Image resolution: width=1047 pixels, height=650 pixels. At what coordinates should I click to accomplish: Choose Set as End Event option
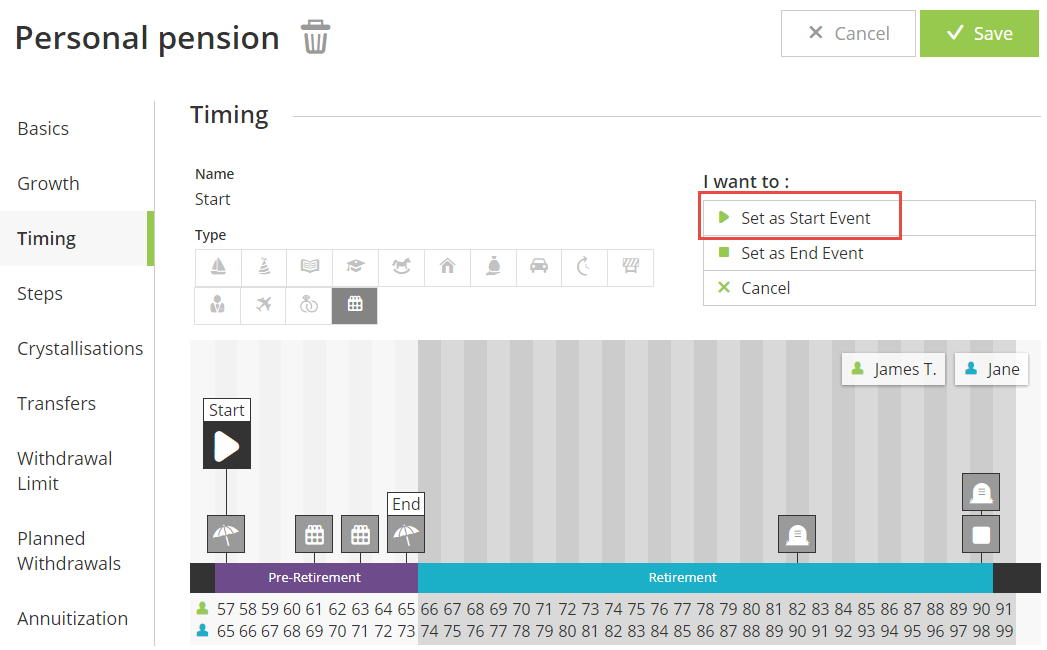802,253
